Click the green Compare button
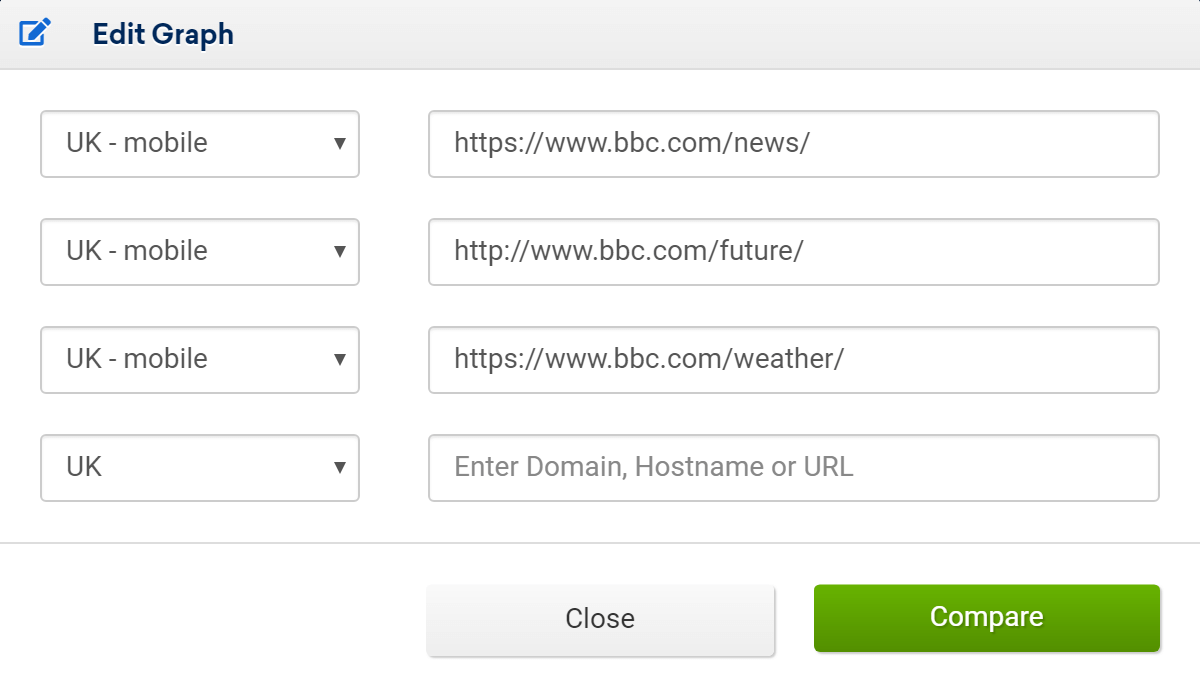This screenshot has width=1200, height=690. (x=987, y=618)
